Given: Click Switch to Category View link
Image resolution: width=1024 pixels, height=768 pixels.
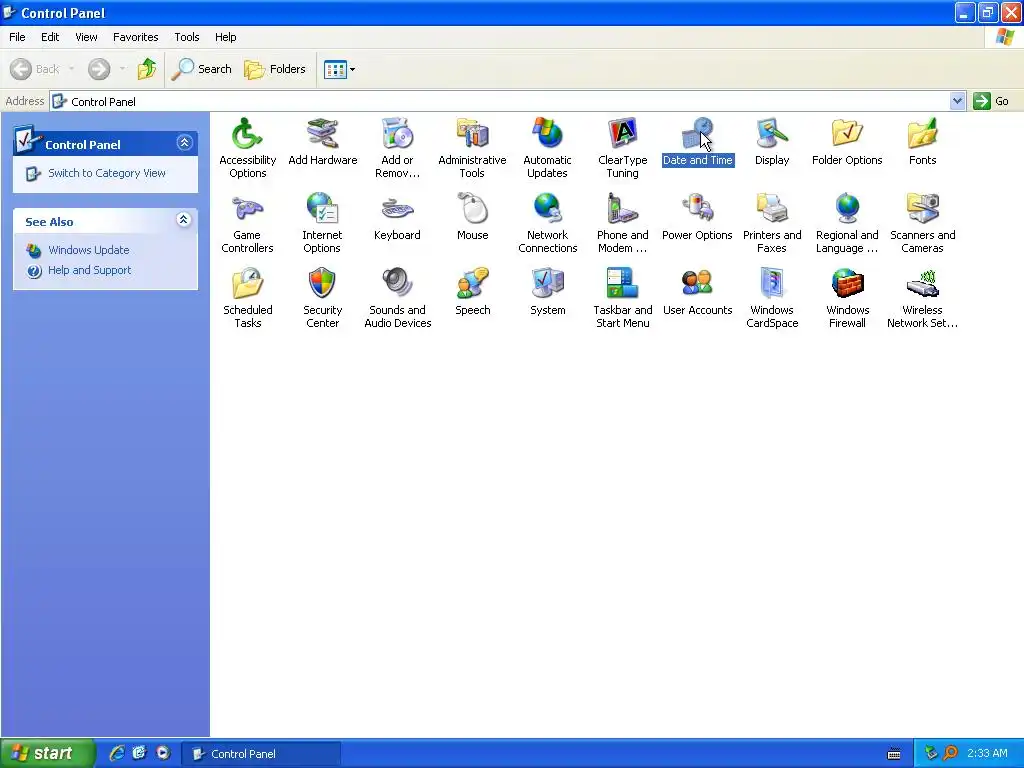Looking at the screenshot, I should tap(106, 173).
